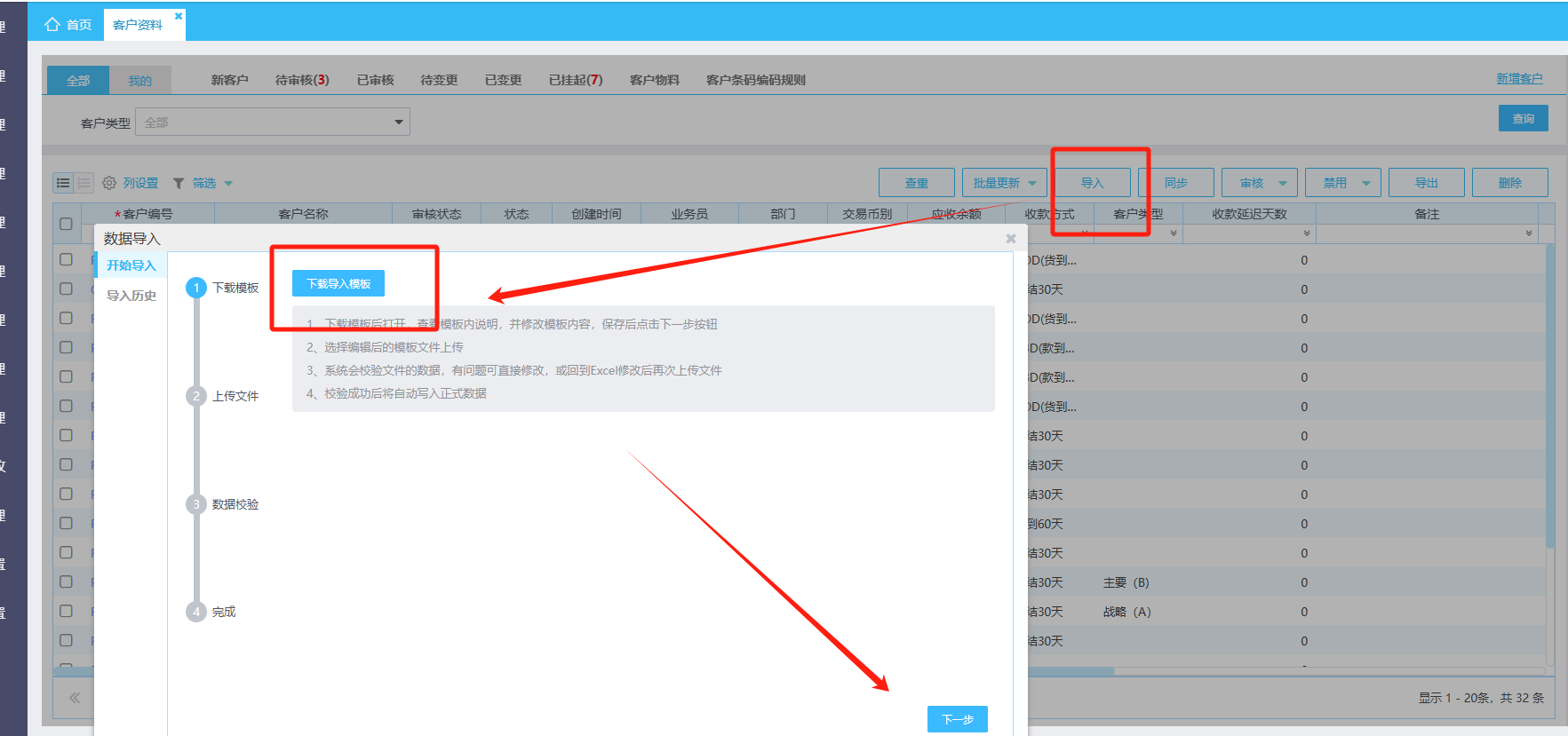This screenshot has height=736, width=1568.
Task: Open 收款延迟天数 column filter chevron
Action: pyautogui.click(x=1307, y=233)
